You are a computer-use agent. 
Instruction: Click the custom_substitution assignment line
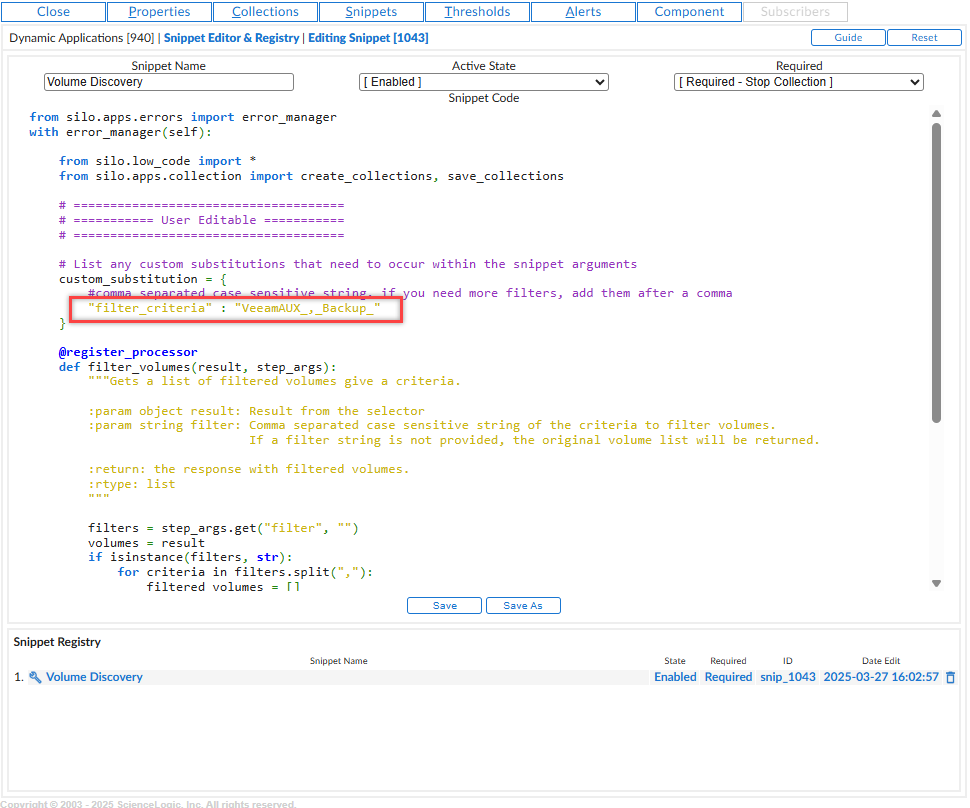[143, 279]
